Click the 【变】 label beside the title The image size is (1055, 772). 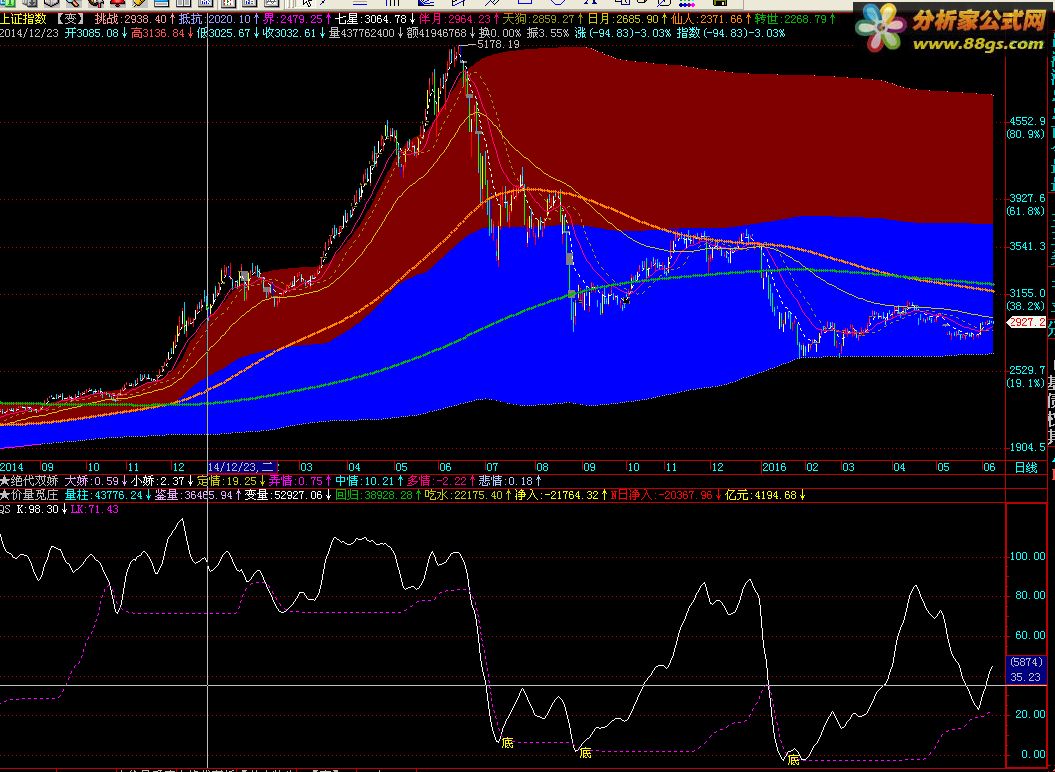coord(69,20)
